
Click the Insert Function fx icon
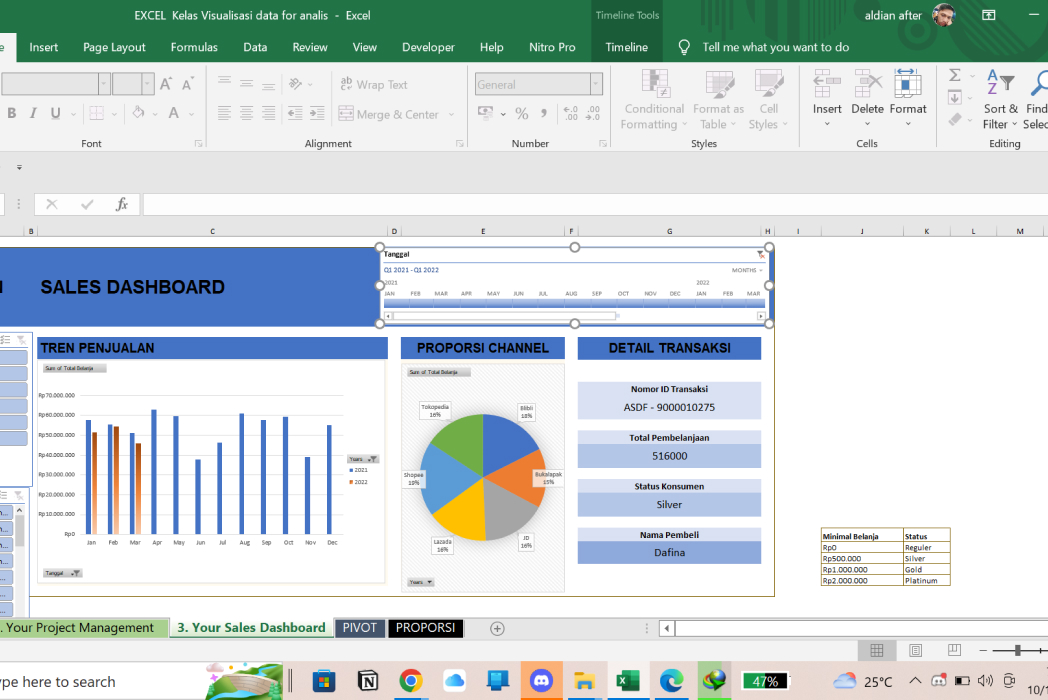tap(122, 205)
